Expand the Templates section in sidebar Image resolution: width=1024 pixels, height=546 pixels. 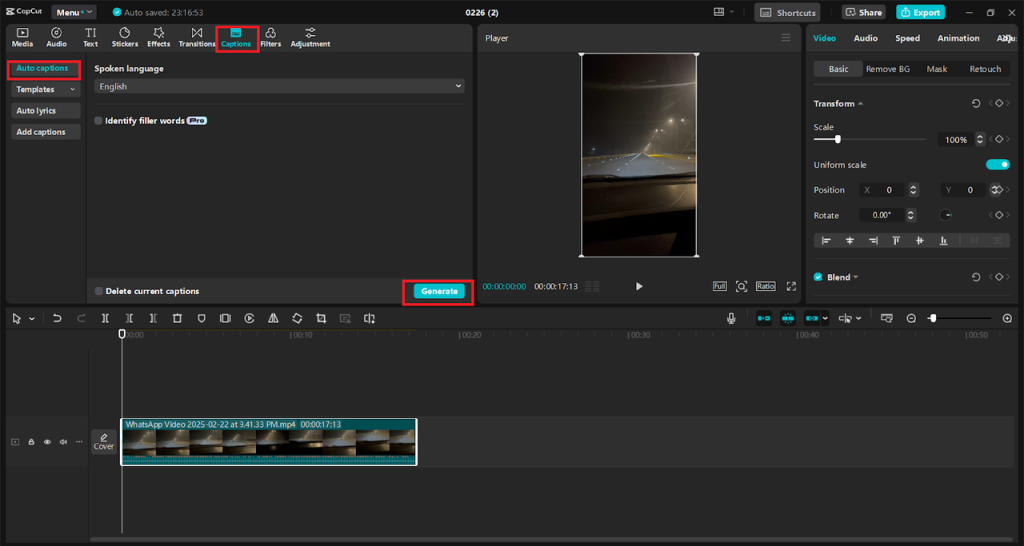click(x=45, y=89)
